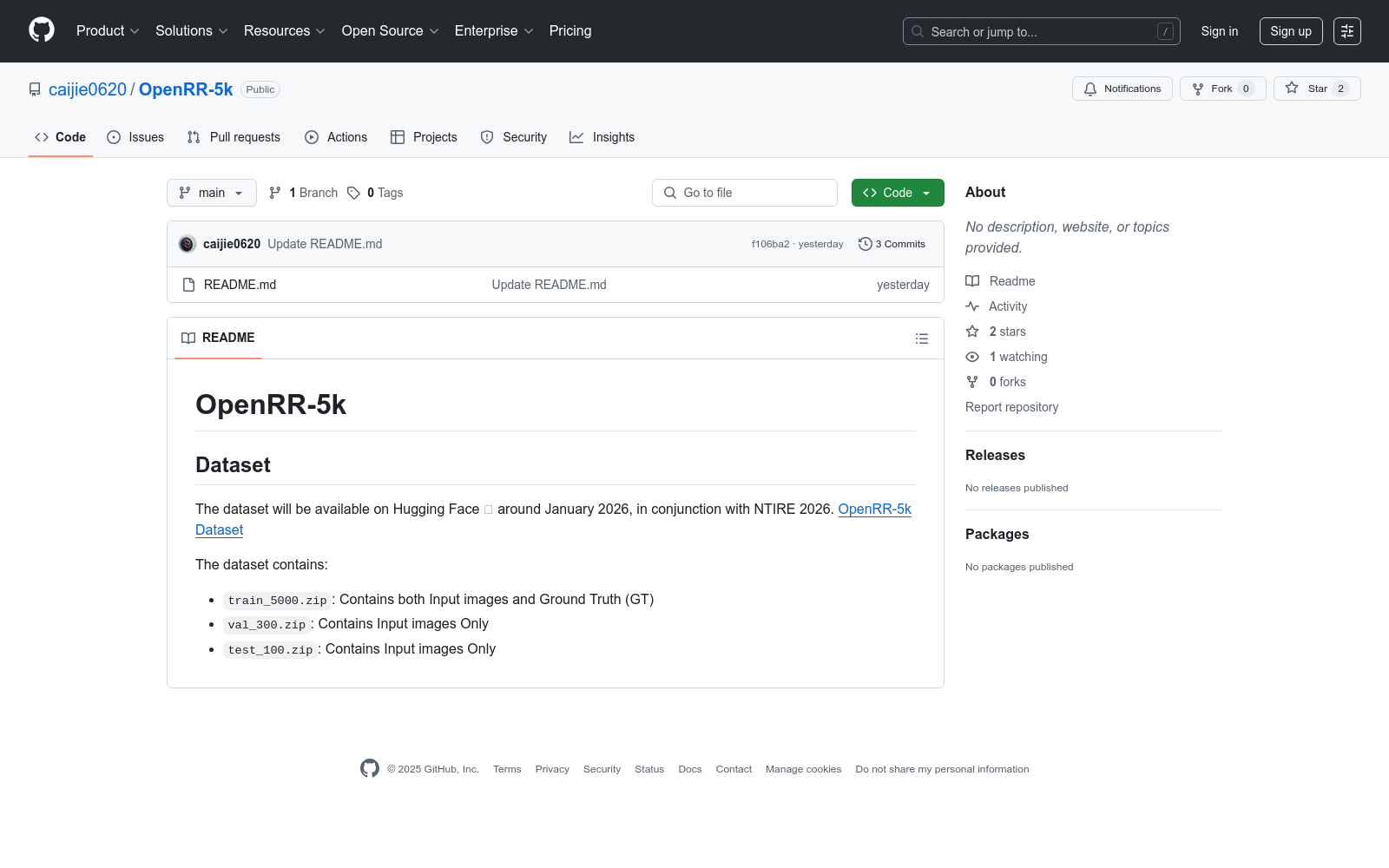Switch to the Projects tab

point(424,137)
